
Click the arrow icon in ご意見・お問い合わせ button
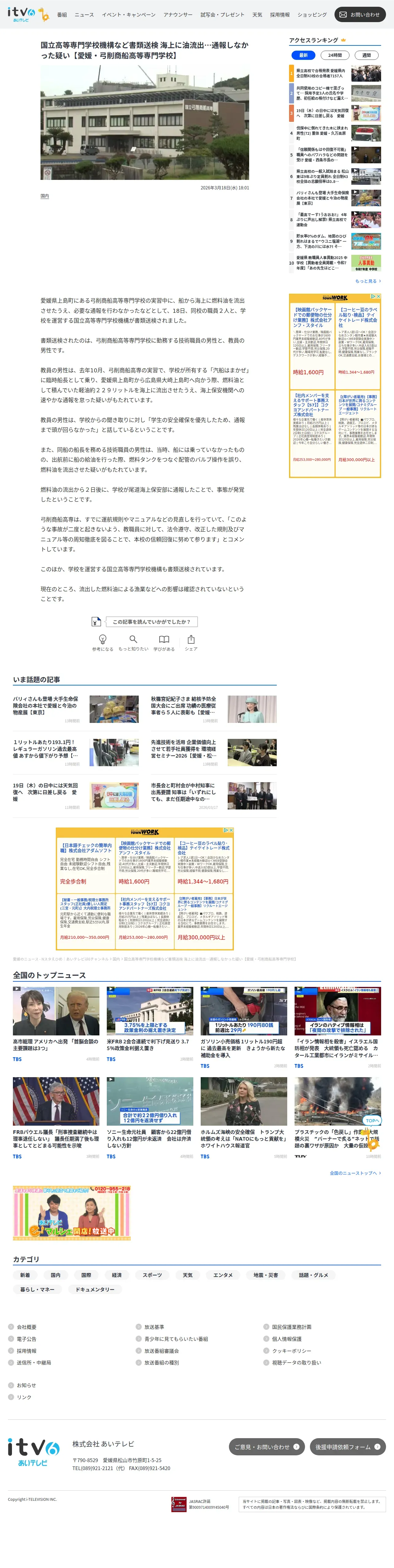[x=297, y=1446]
